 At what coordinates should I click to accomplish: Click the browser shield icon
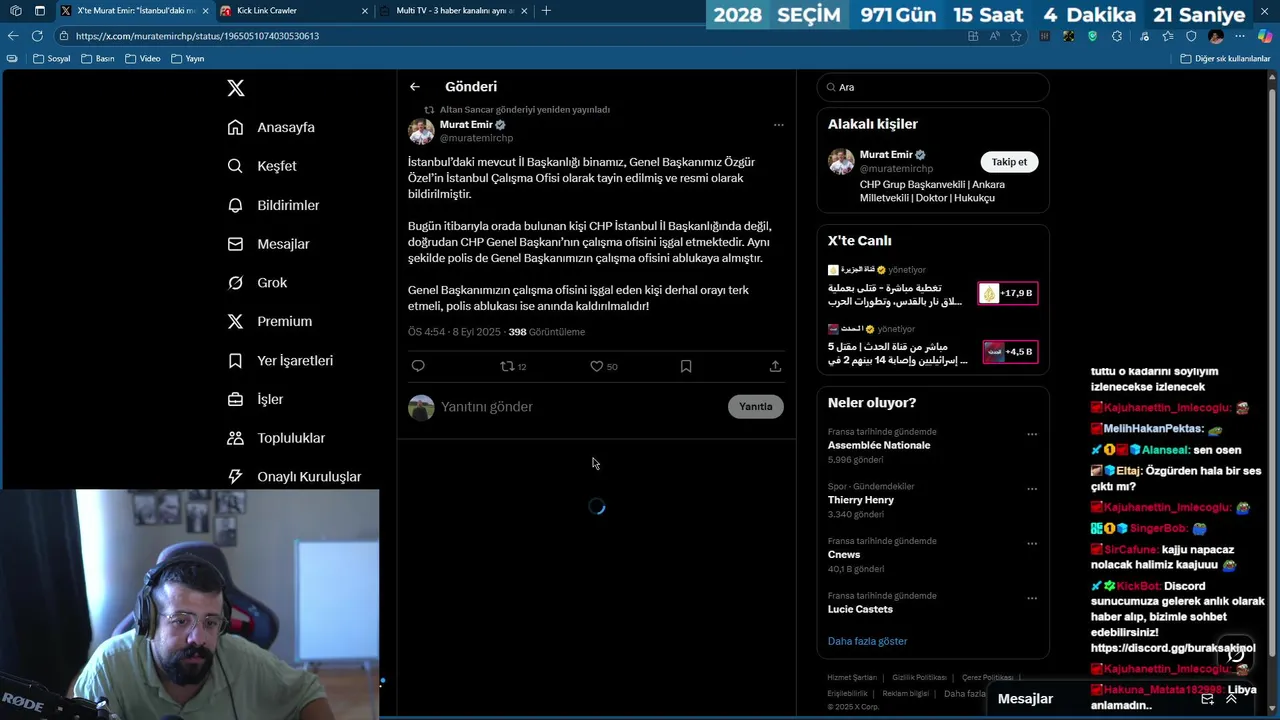pyautogui.click(x=1191, y=36)
